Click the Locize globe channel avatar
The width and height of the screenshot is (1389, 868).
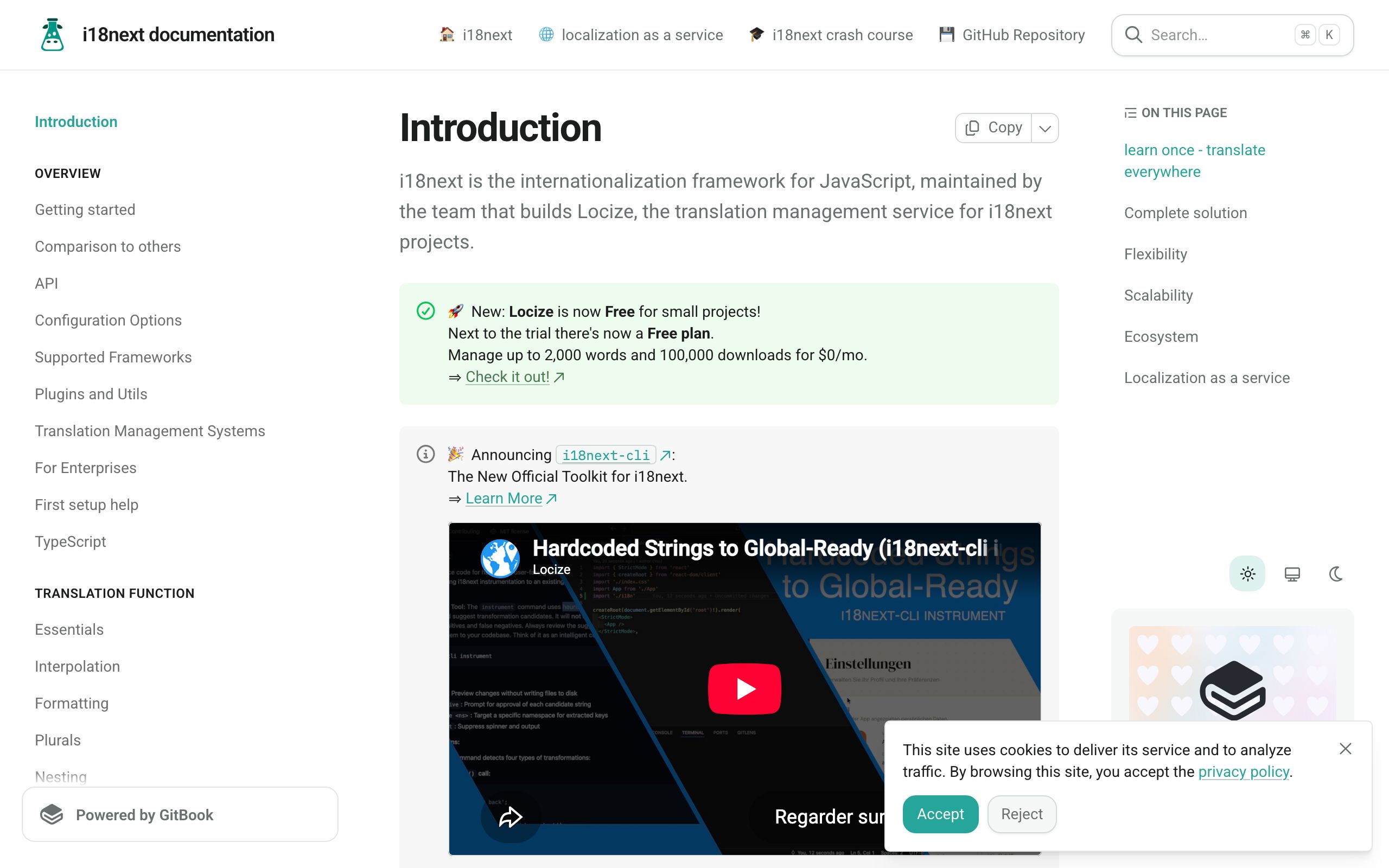pyautogui.click(x=500, y=559)
